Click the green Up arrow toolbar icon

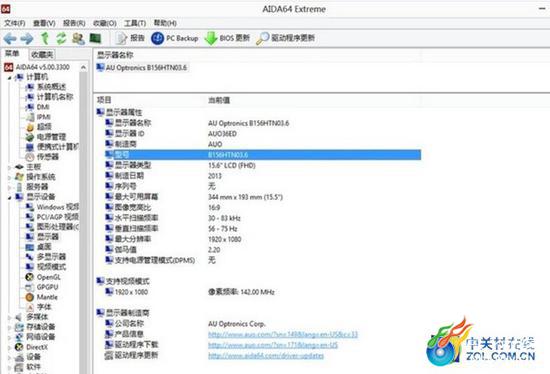pos(45,38)
